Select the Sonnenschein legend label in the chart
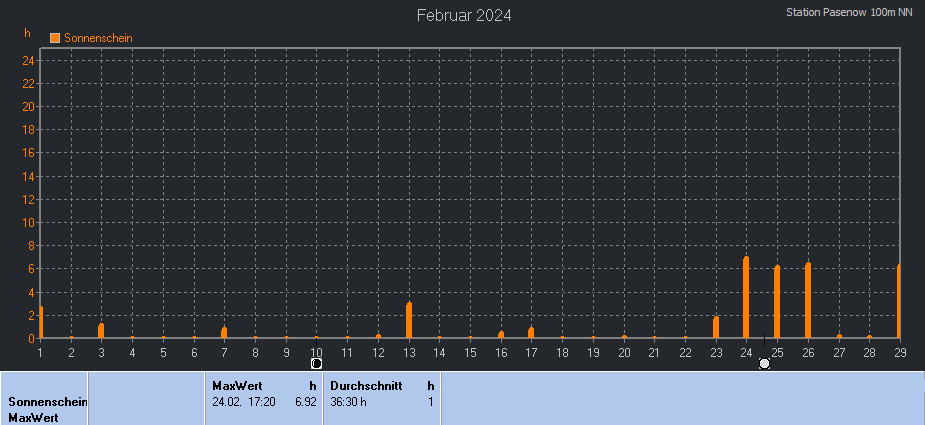Viewport: 925px width, 425px height. pos(98,38)
